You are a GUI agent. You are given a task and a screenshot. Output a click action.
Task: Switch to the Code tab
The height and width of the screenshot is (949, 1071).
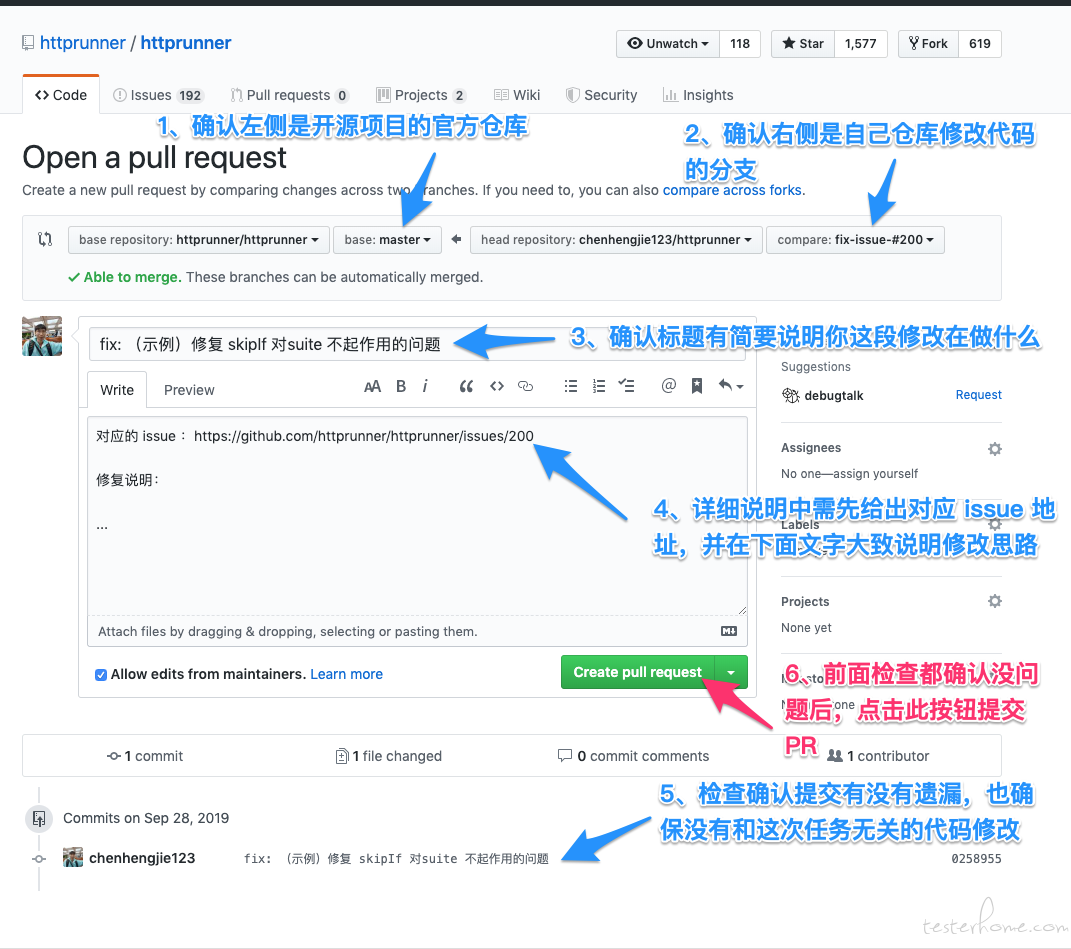pyautogui.click(x=61, y=95)
